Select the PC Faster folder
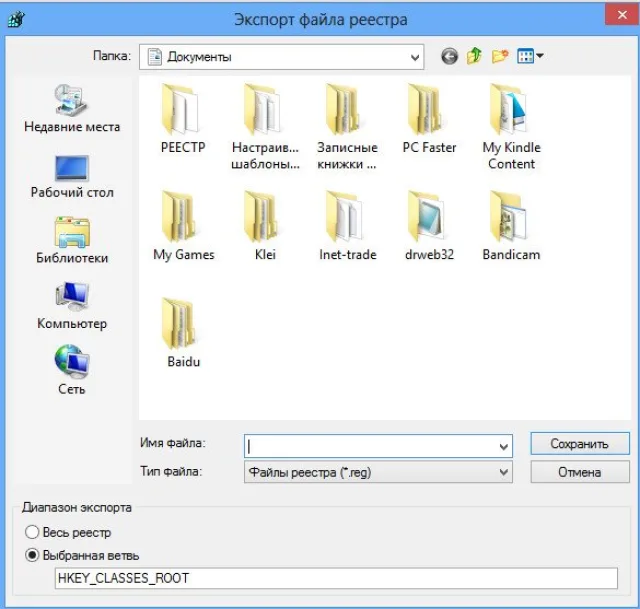The width and height of the screenshot is (640, 609). 429,119
